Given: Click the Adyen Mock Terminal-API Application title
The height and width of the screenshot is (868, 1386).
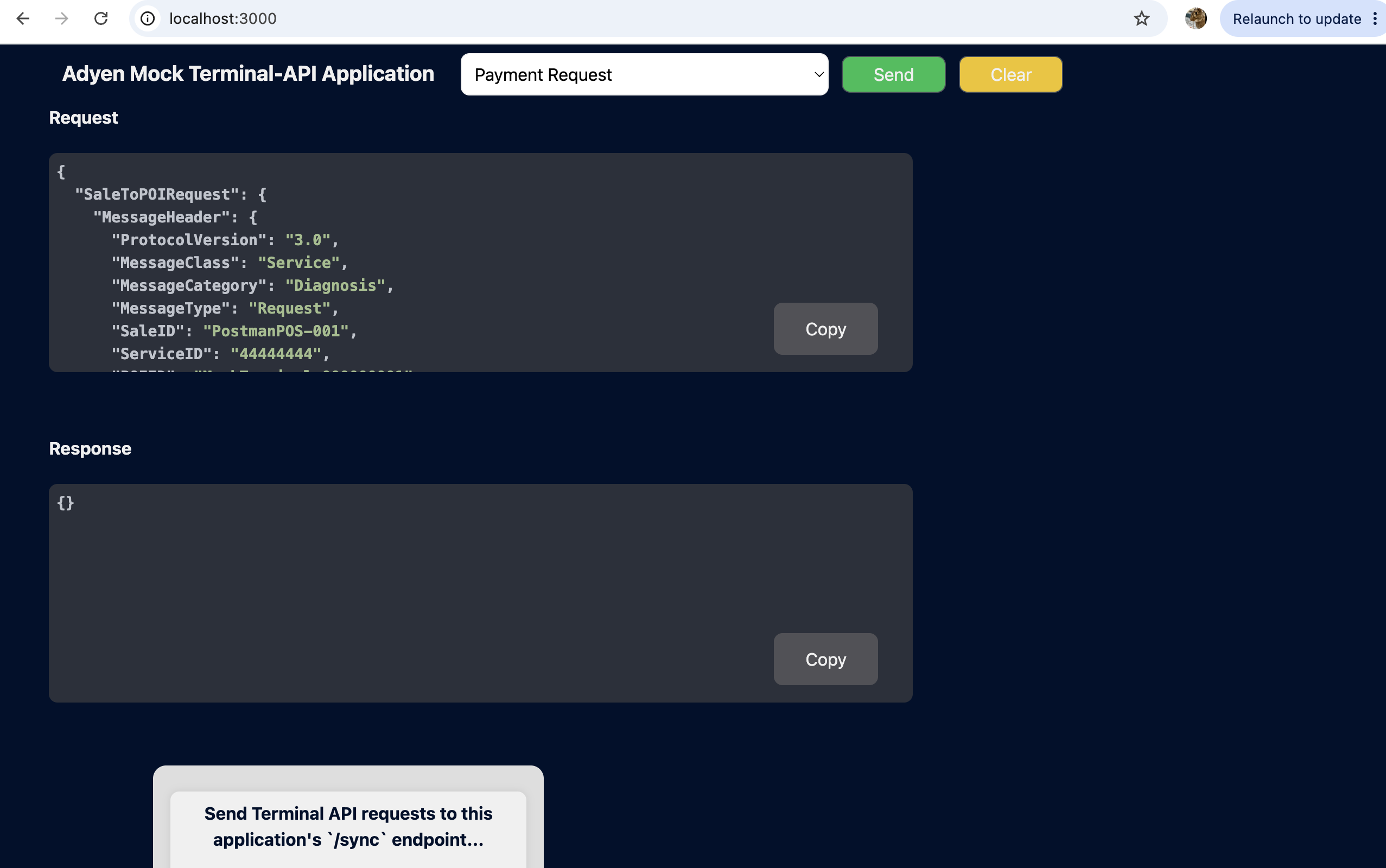Looking at the screenshot, I should [248, 73].
